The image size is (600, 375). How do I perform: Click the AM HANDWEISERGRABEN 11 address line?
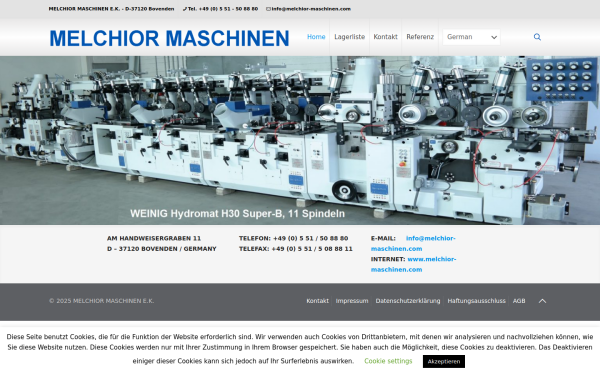(x=154, y=238)
